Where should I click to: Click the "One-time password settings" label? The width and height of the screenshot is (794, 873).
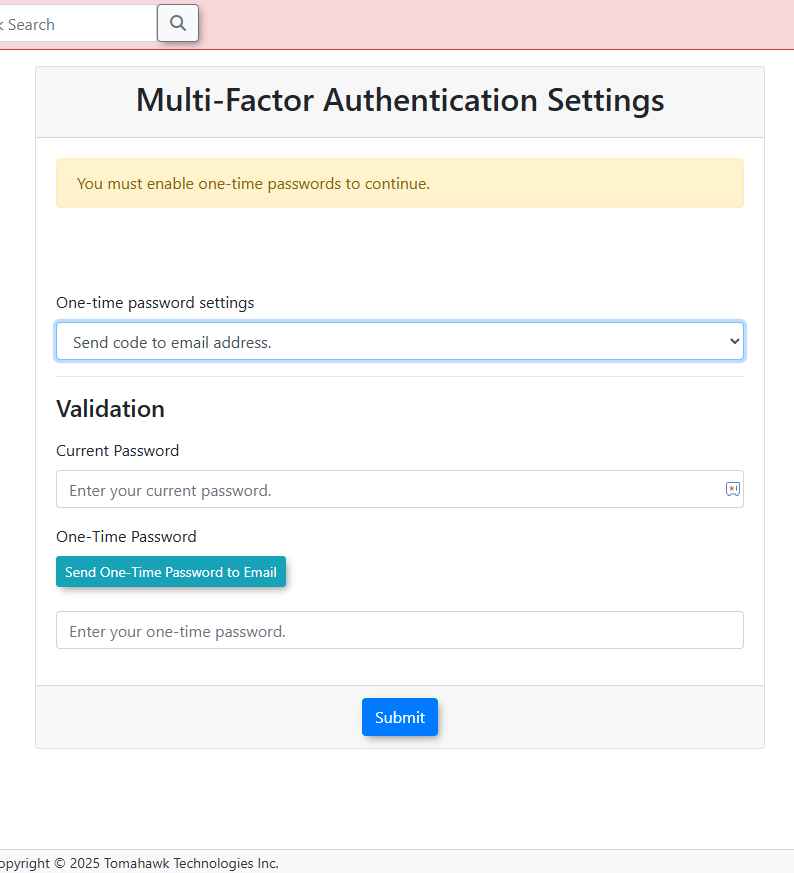[155, 303]
